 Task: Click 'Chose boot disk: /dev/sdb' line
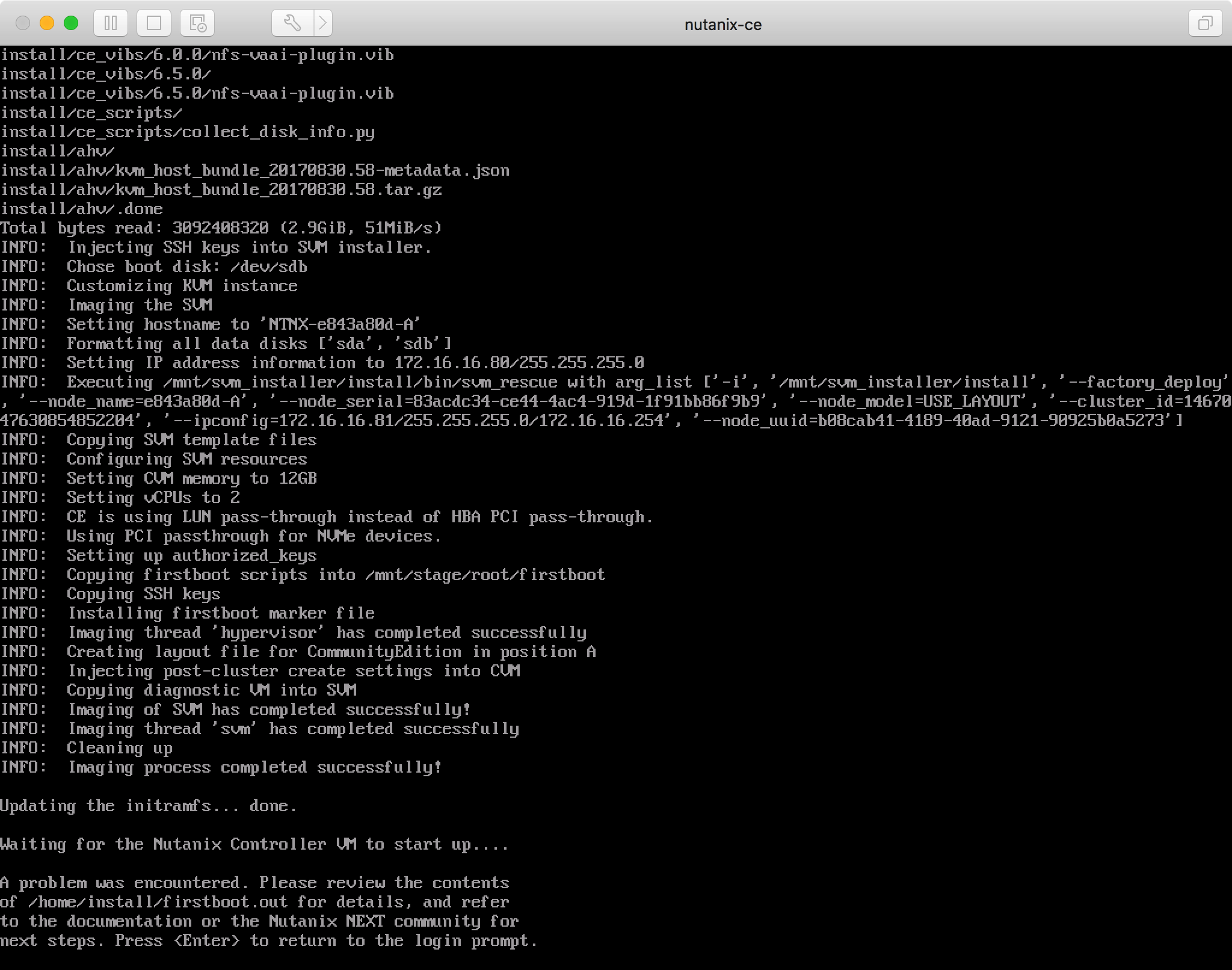pos(186,267)
